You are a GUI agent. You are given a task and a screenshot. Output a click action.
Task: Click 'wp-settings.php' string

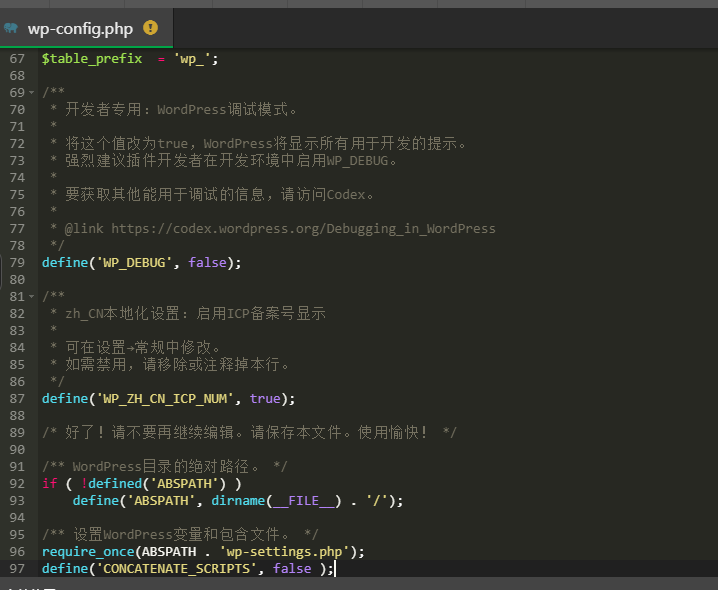pos(284,552)
